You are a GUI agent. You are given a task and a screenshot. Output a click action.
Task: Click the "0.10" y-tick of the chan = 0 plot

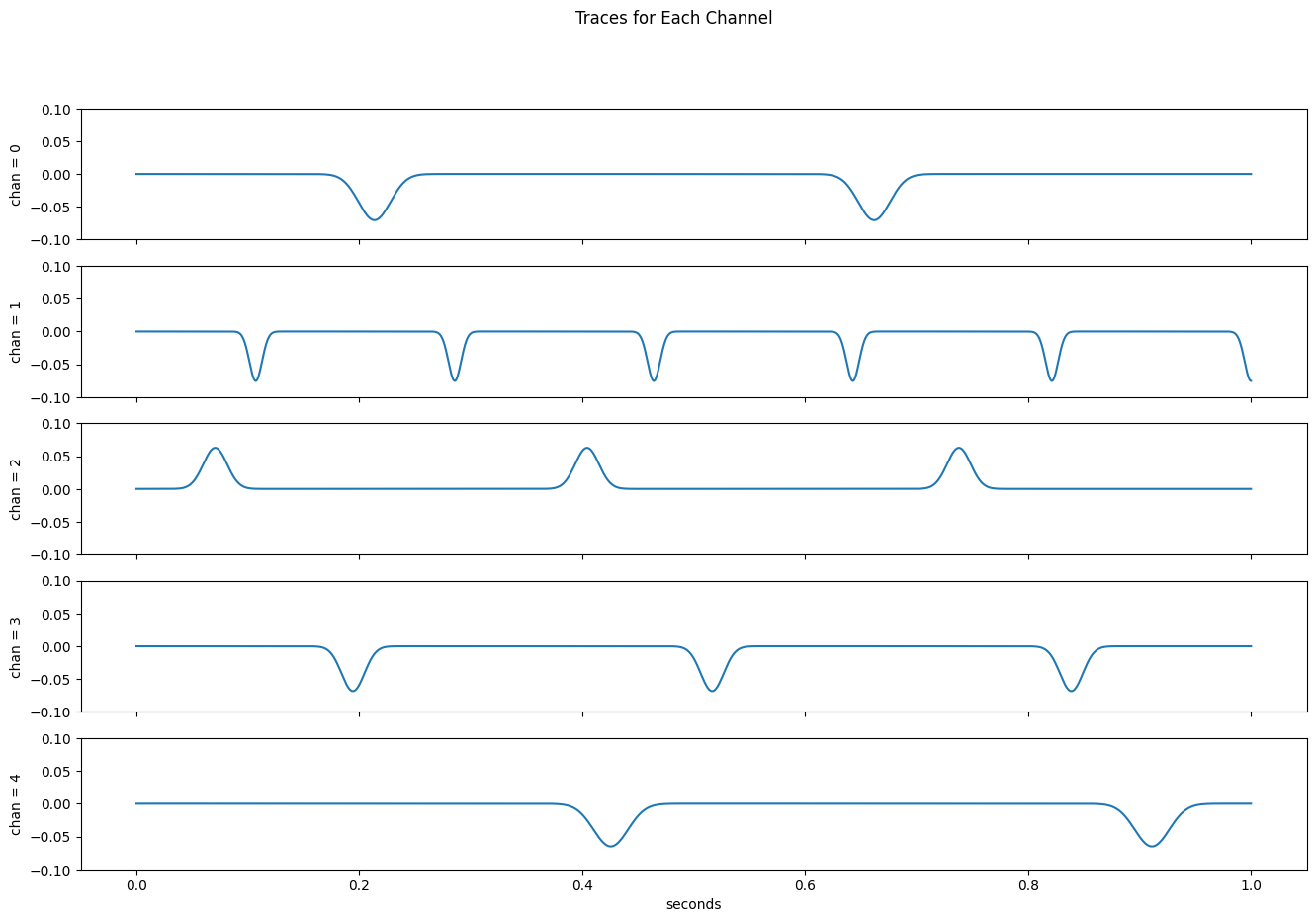click(x=59, y=110)
